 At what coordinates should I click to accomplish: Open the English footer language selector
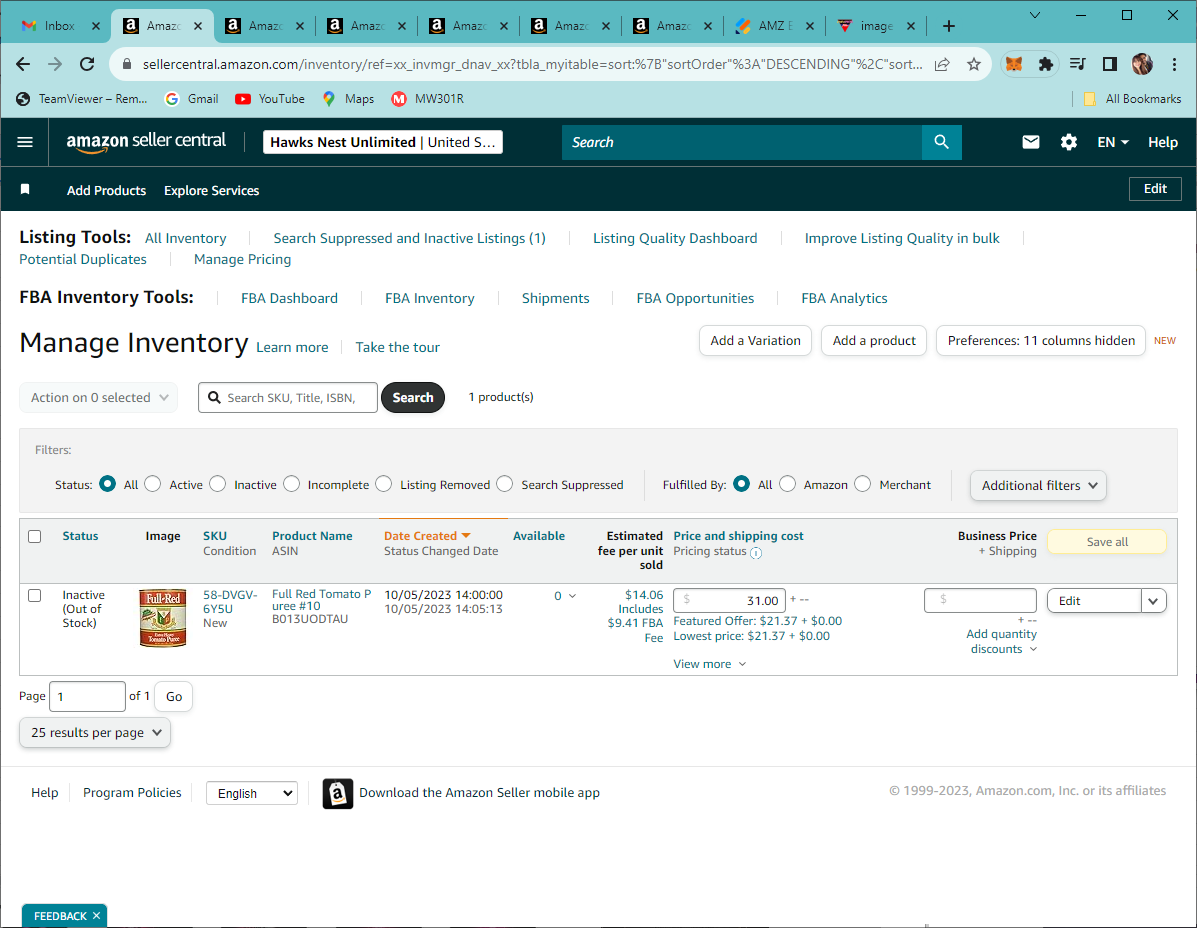click(x=252, y=794)
